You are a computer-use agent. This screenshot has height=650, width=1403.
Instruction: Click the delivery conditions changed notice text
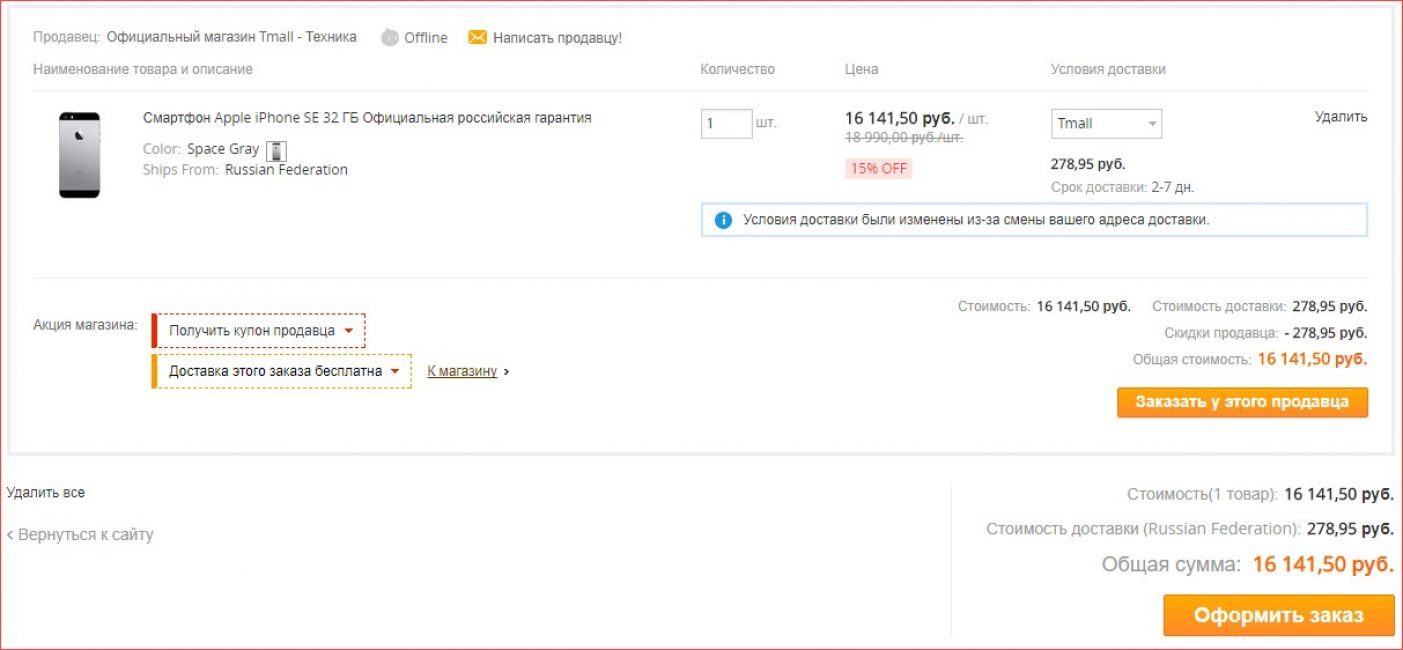976,220
